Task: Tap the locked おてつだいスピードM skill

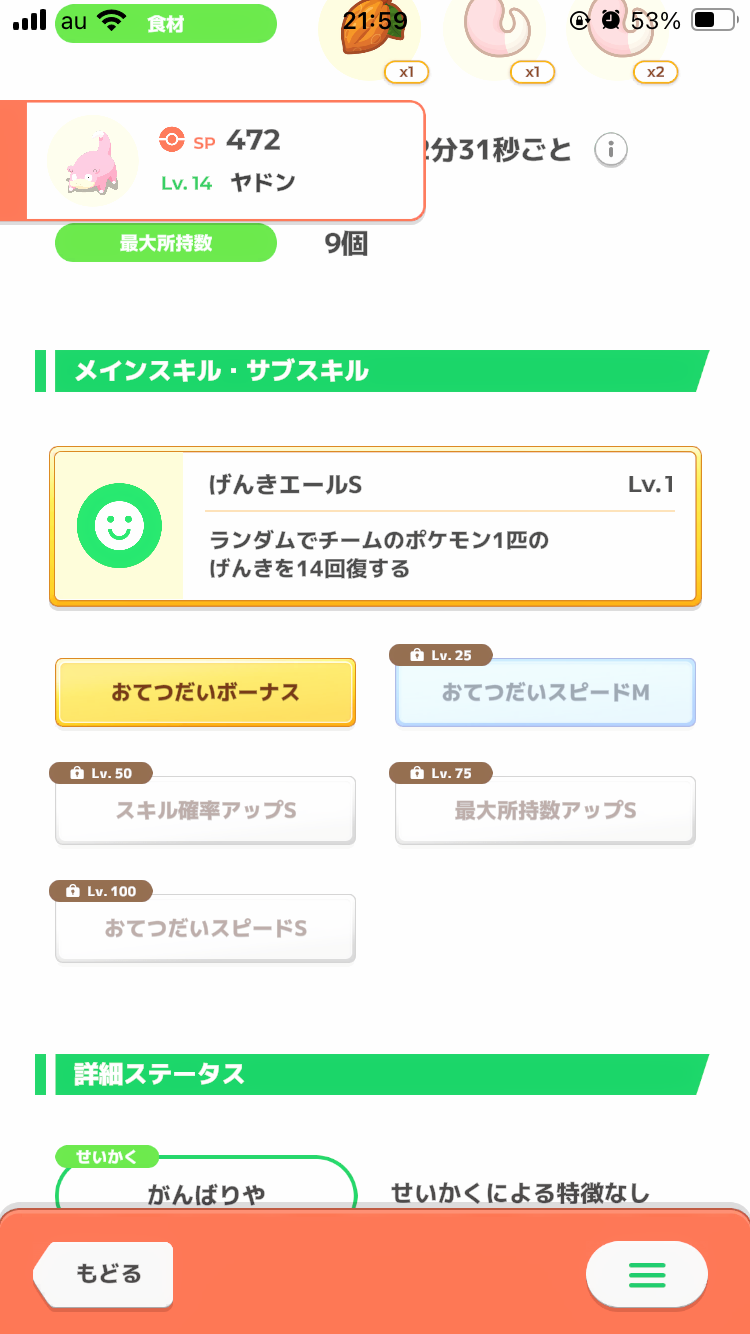Action: pyautogui.click(x=545, y=692)
